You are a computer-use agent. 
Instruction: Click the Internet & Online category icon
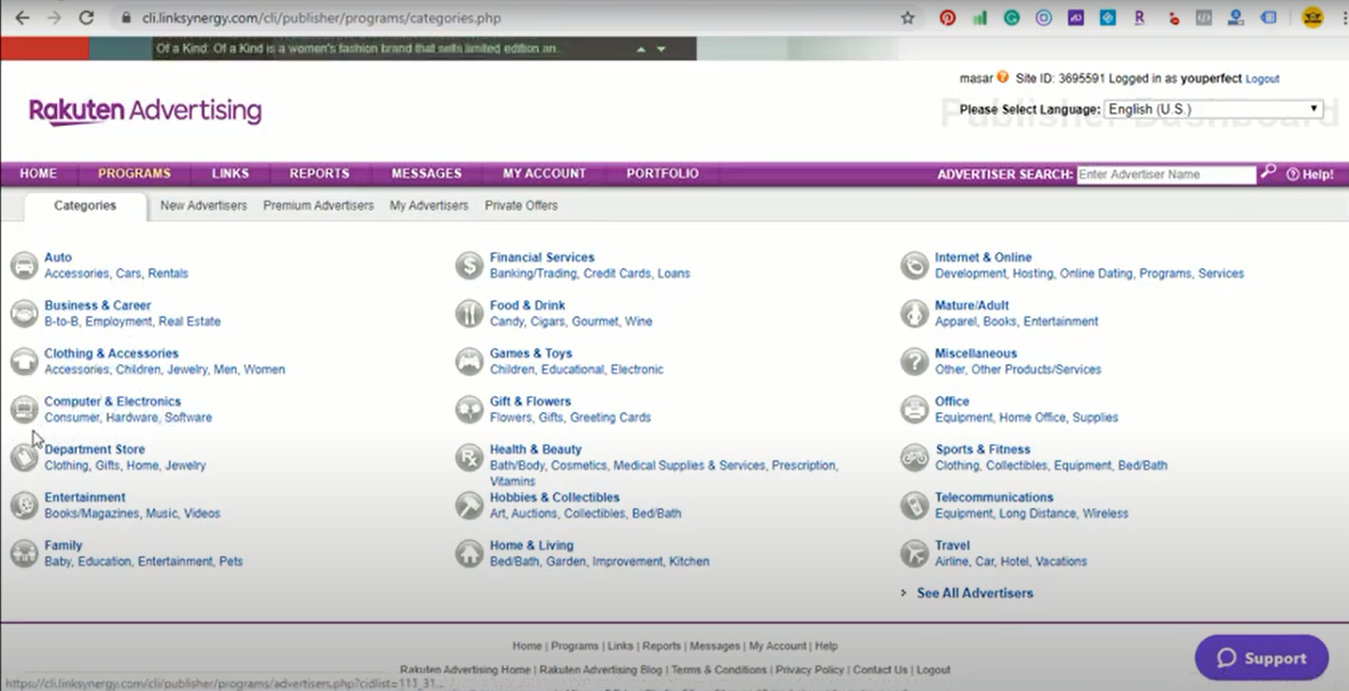tap(914, 266)
